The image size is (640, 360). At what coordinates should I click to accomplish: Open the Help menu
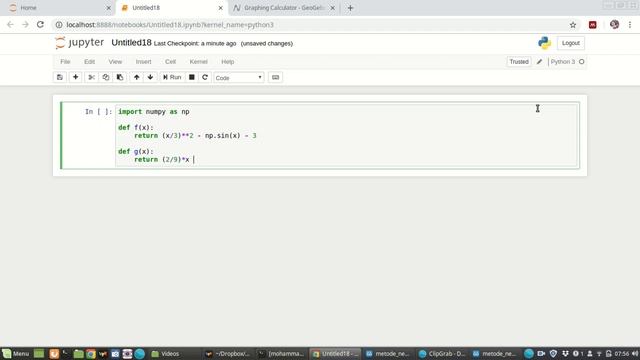[x=227, y=62]
